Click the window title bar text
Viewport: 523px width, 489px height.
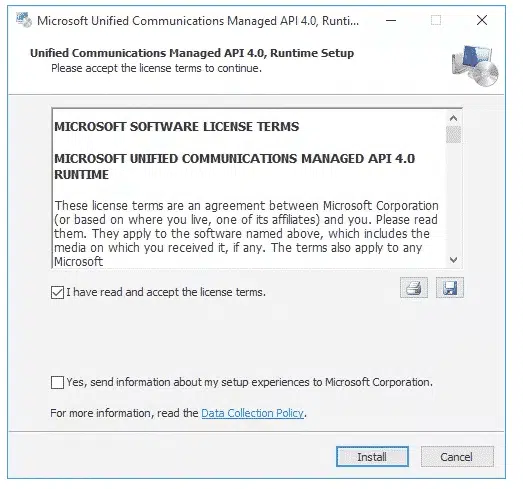pyautogui.click(x=198, y=21)
